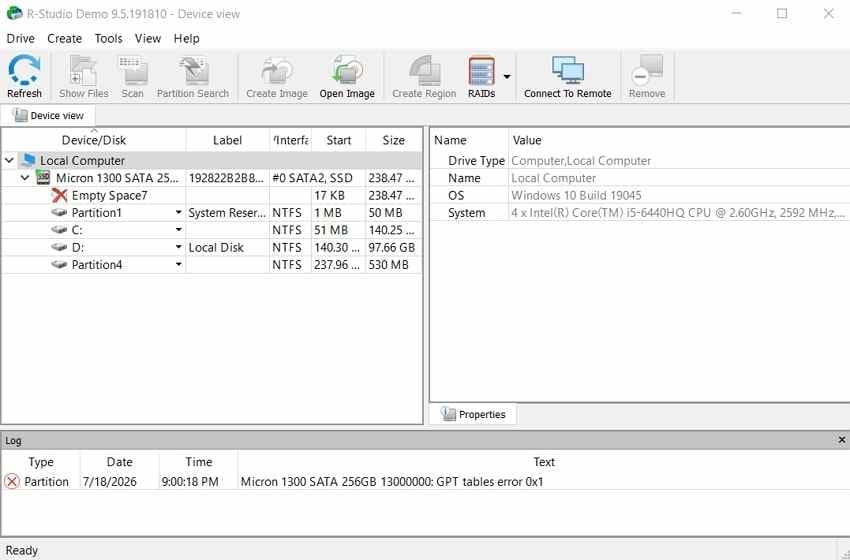Click the Connect To Remote icon
This screenshot has height=560, width=850.
tap(568, 70)
